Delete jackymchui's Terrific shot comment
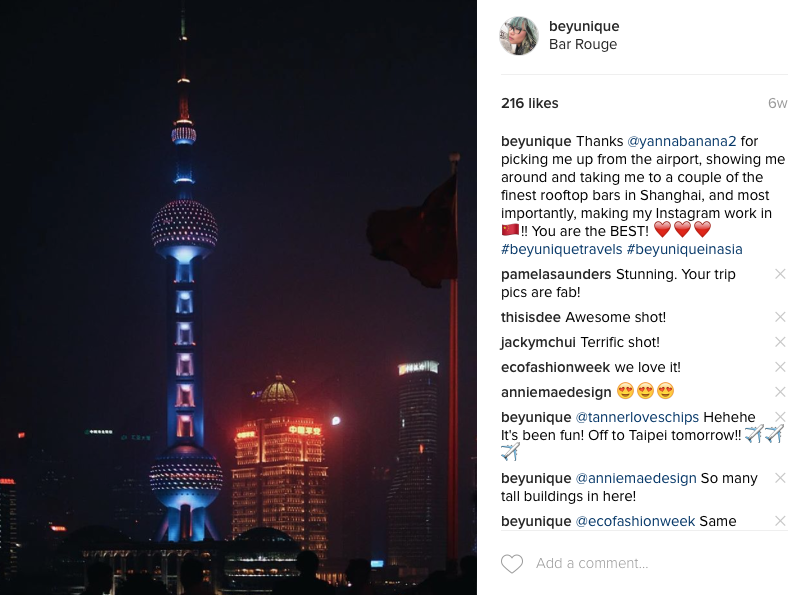 780,342
